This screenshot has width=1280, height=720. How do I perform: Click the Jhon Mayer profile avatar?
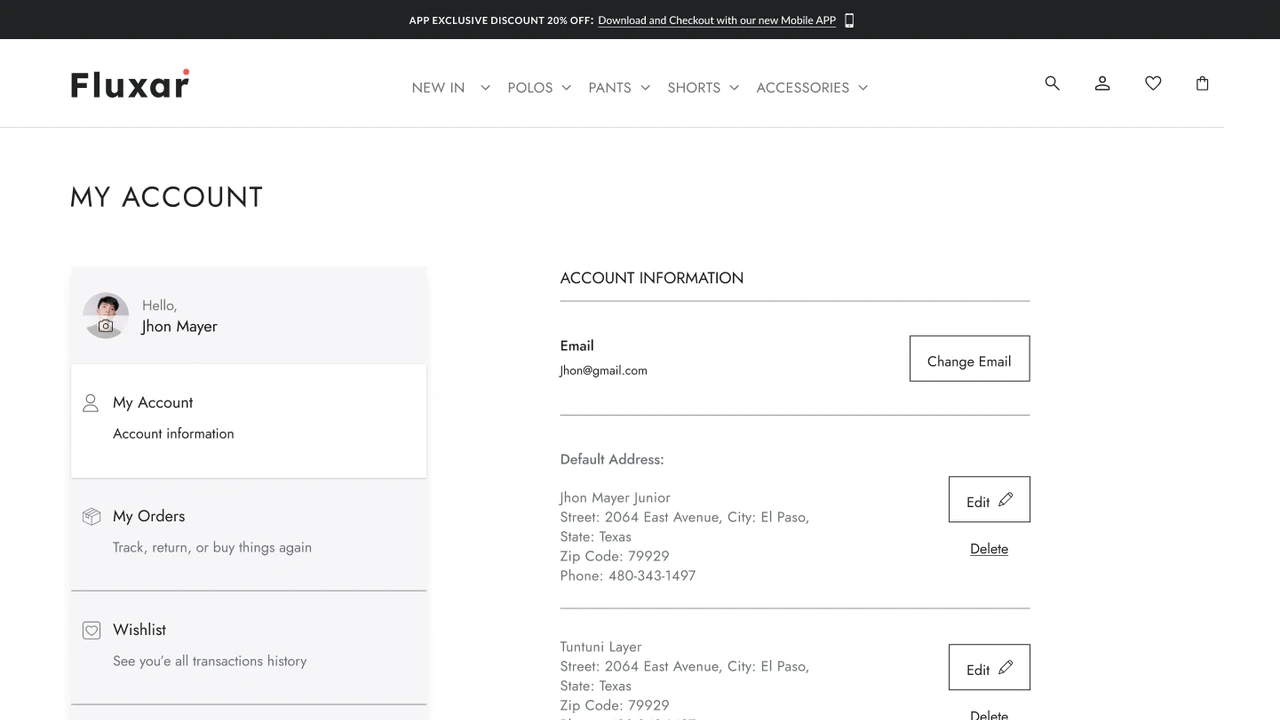click(x=106, y=315)
